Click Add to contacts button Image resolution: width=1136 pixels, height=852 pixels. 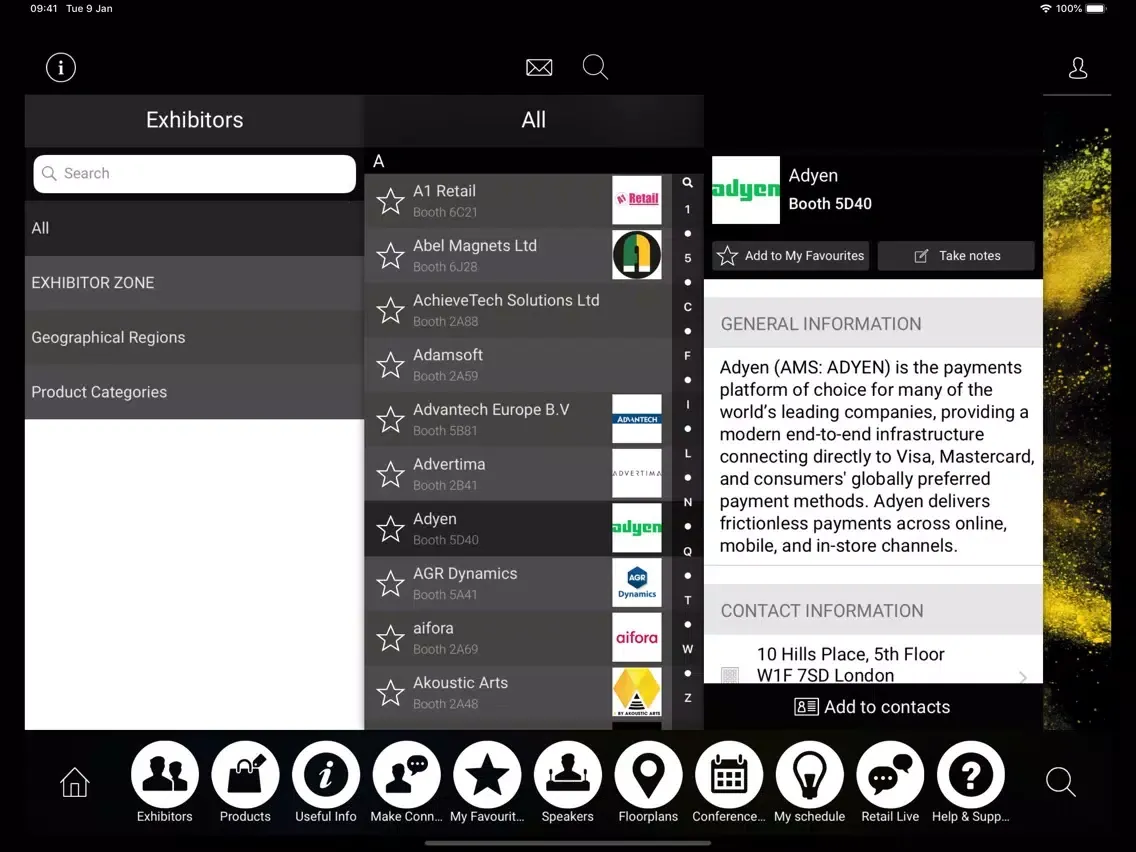[873, 707]
